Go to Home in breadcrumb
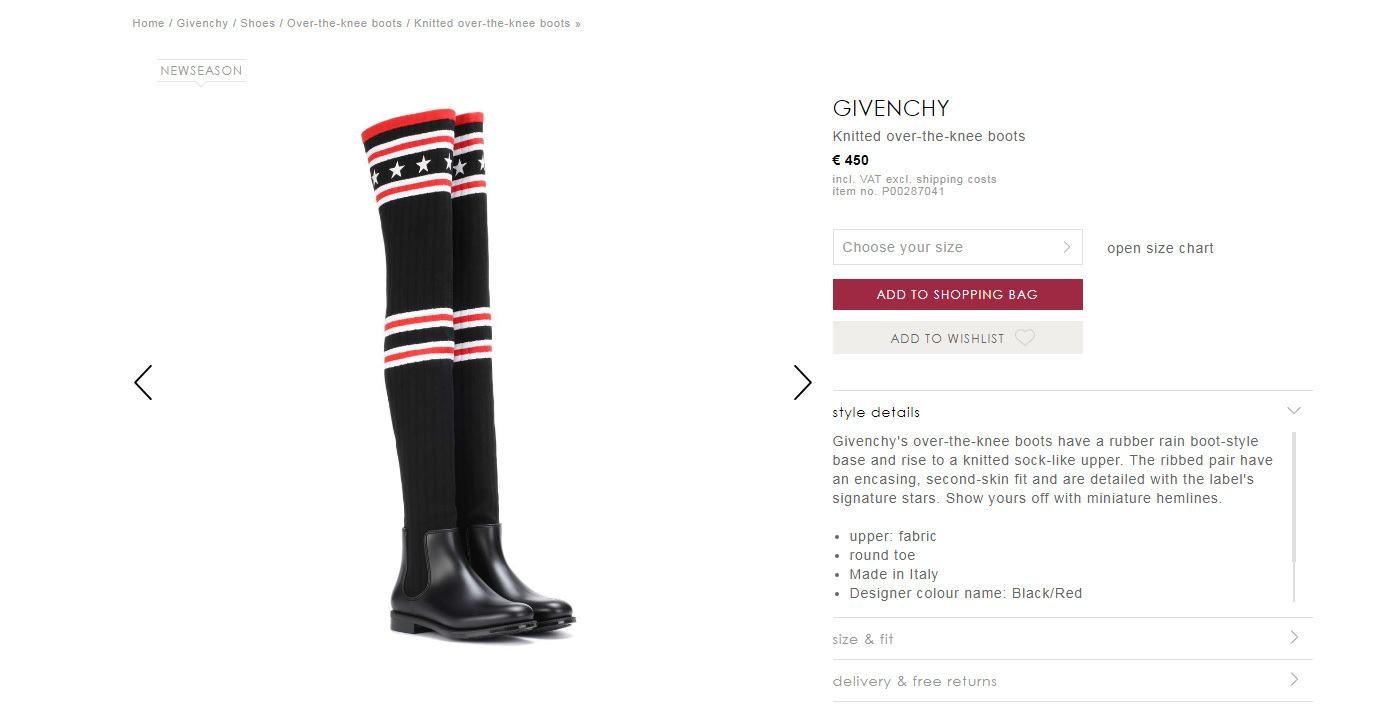This screenshot has width=1397, height=707. click(148, 23)
